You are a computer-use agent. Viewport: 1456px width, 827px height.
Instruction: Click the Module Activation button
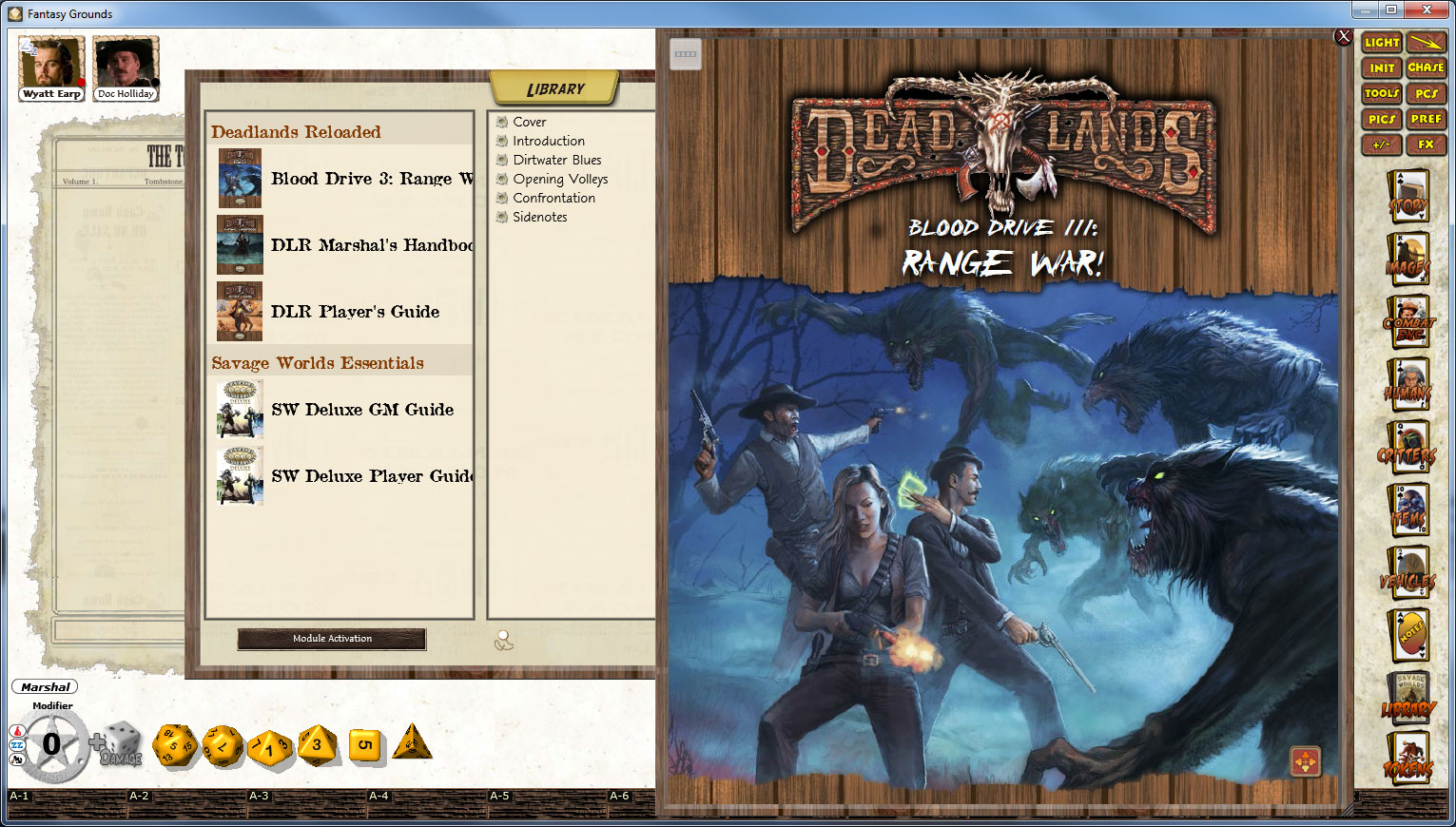point(332,639)
